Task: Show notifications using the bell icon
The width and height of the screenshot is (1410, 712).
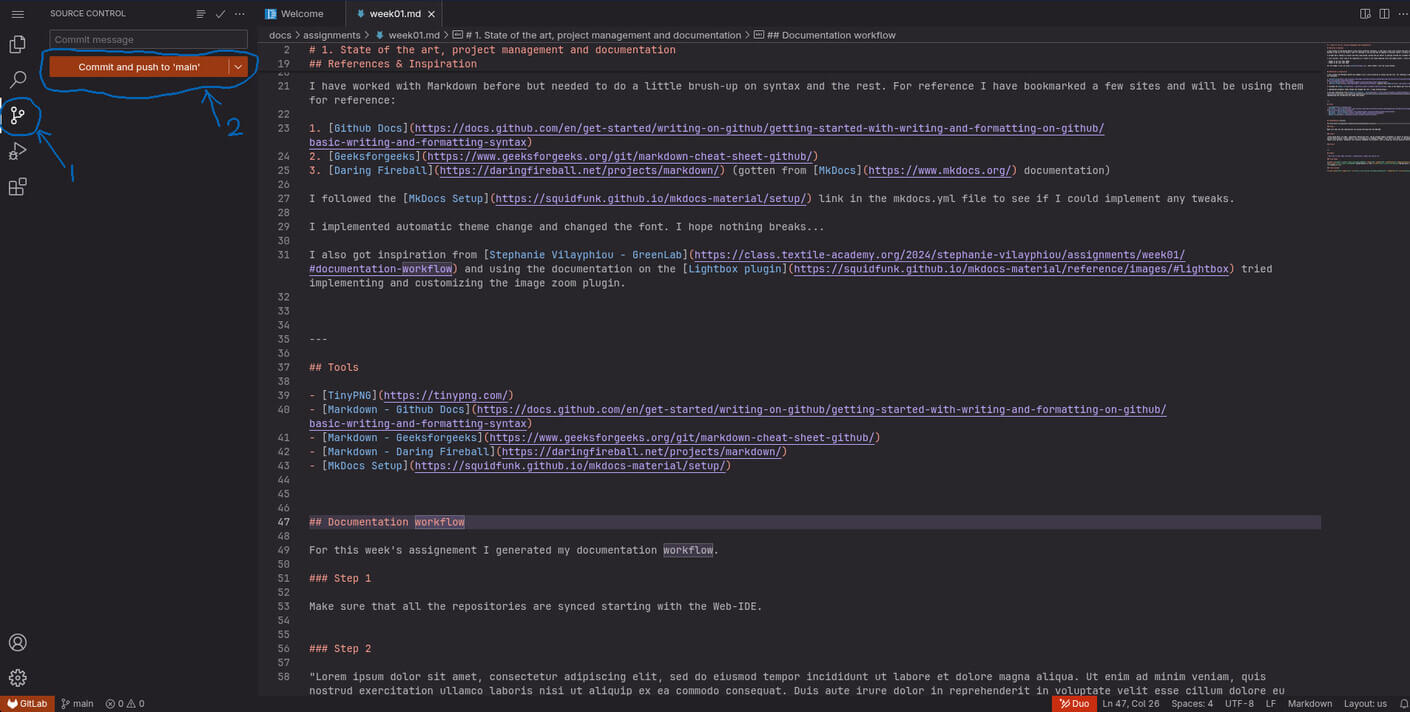Action: (x=1403, y=704)
